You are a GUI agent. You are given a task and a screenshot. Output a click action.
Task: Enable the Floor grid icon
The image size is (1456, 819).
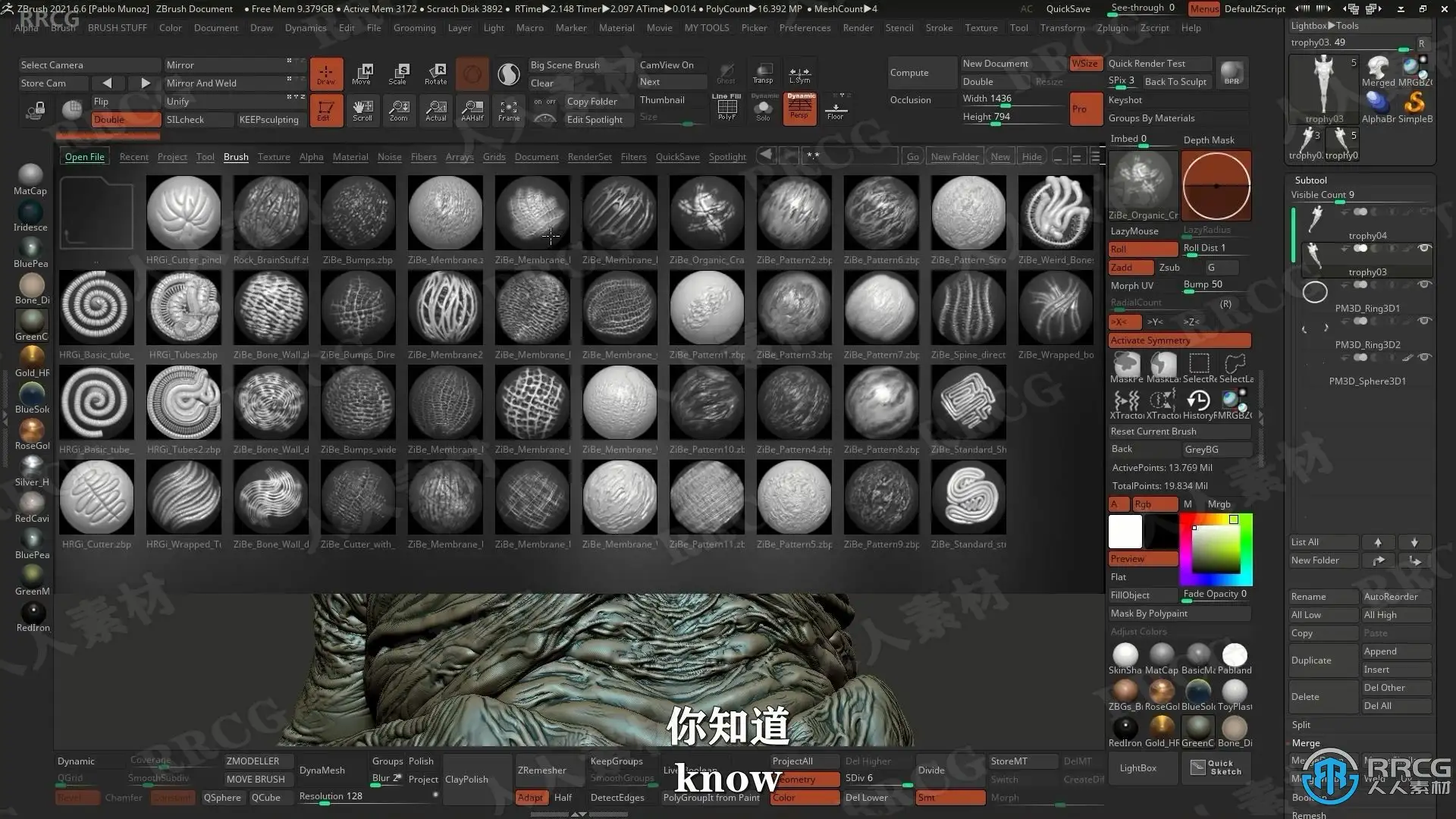(x=836, y=111)
